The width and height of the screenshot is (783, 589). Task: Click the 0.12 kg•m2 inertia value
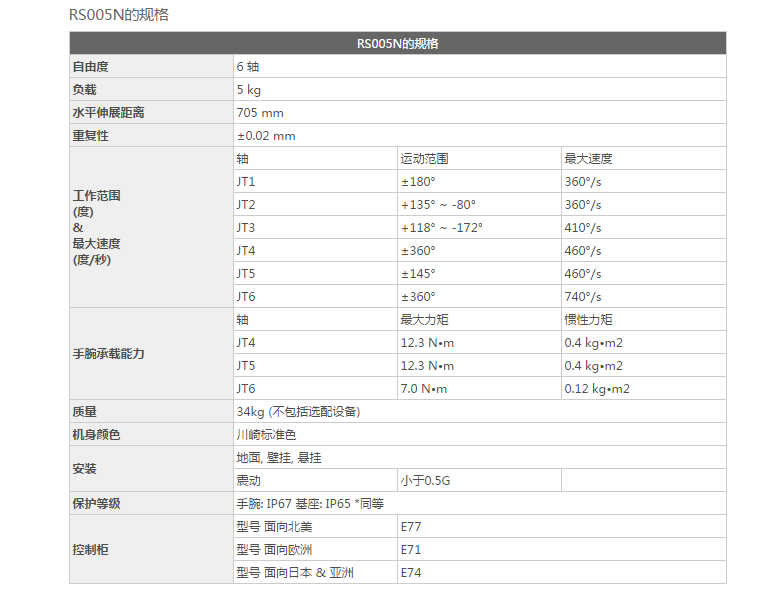coord(597,389)
